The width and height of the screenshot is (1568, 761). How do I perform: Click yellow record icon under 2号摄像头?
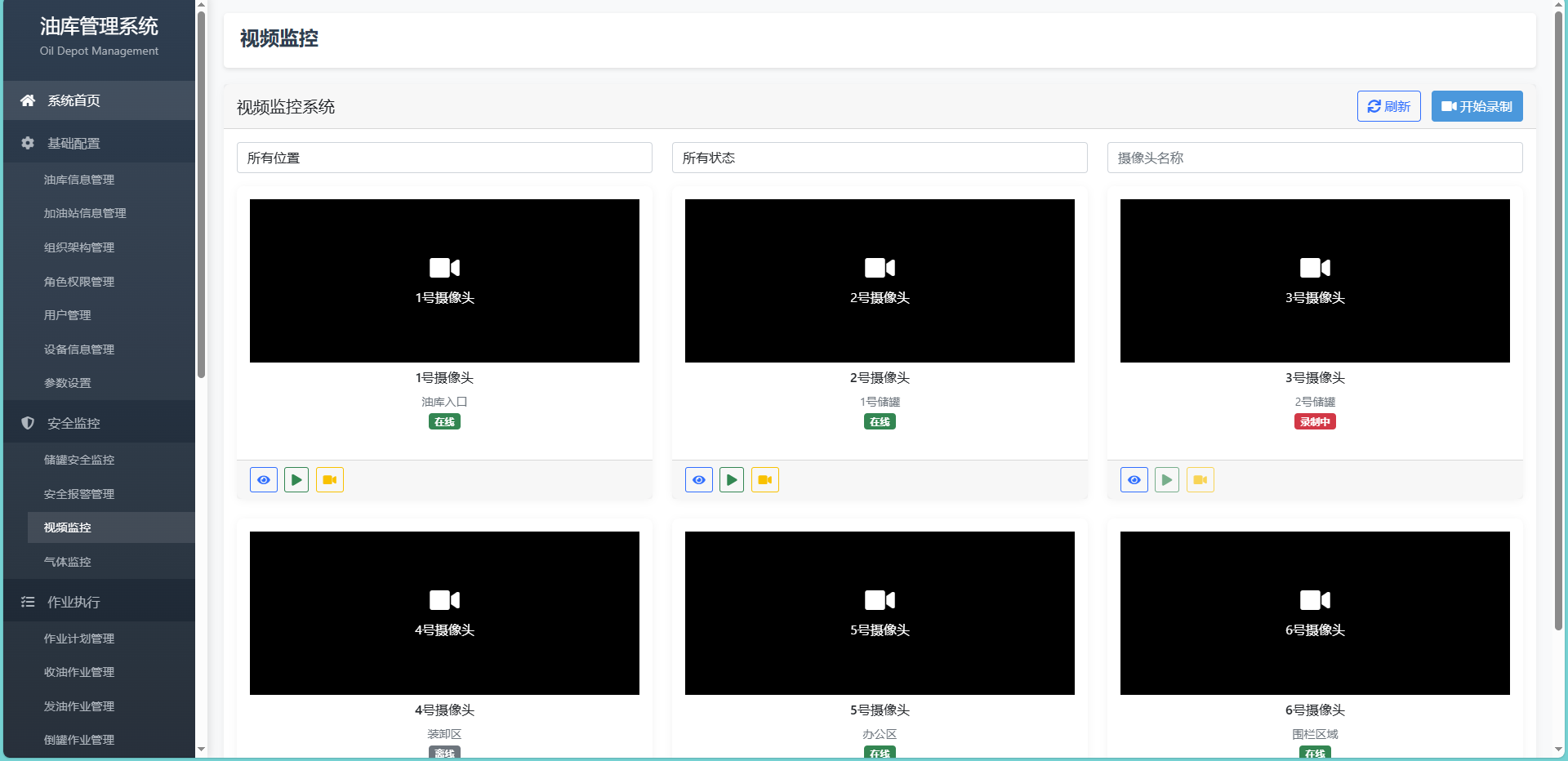765,480
